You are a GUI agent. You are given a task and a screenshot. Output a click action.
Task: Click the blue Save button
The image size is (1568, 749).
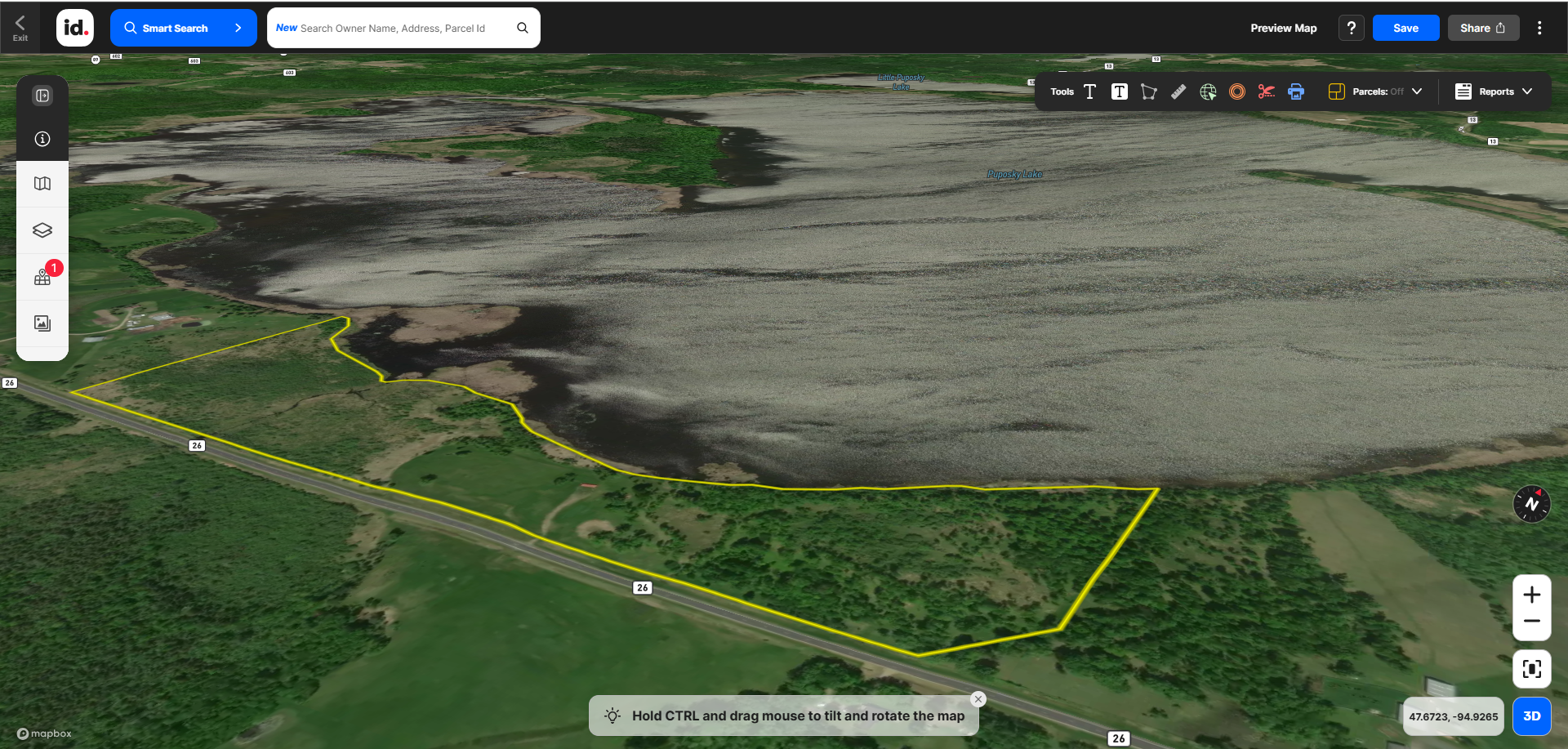(1405, 28)
